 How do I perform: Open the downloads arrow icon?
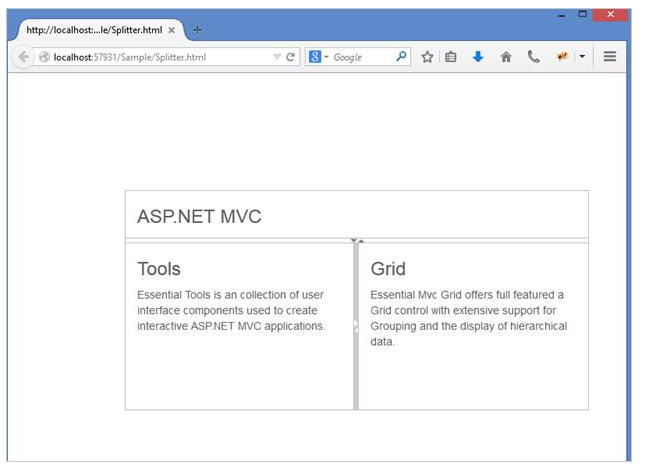click(x=478, y=57)
